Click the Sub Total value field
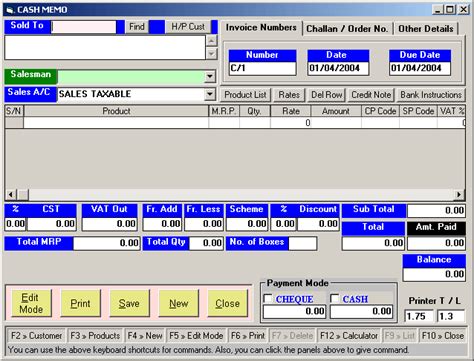This screenshot has width=474, height=361. tap(436, 211)
